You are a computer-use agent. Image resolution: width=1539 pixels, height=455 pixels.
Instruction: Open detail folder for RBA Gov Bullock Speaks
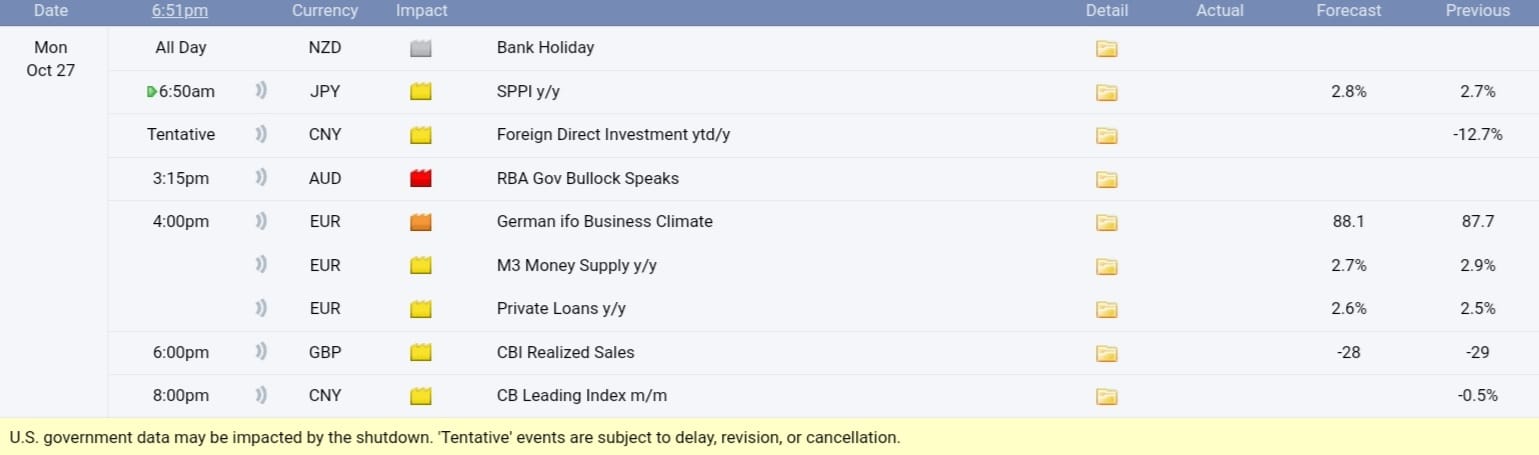[1106, 179]
